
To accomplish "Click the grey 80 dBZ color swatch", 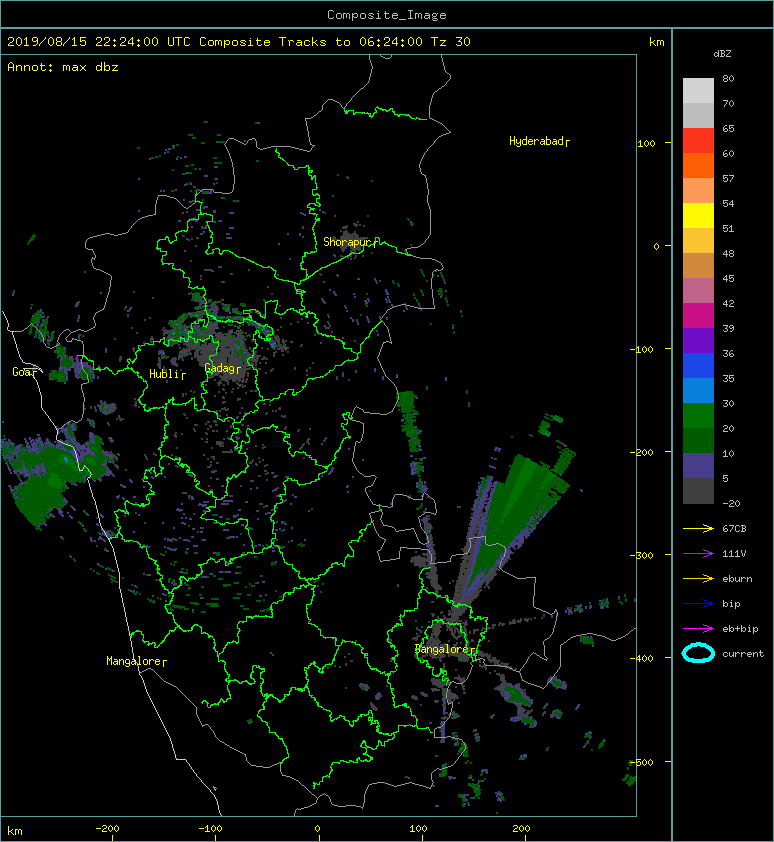I will pyautogui.click(x=698, y=90).
